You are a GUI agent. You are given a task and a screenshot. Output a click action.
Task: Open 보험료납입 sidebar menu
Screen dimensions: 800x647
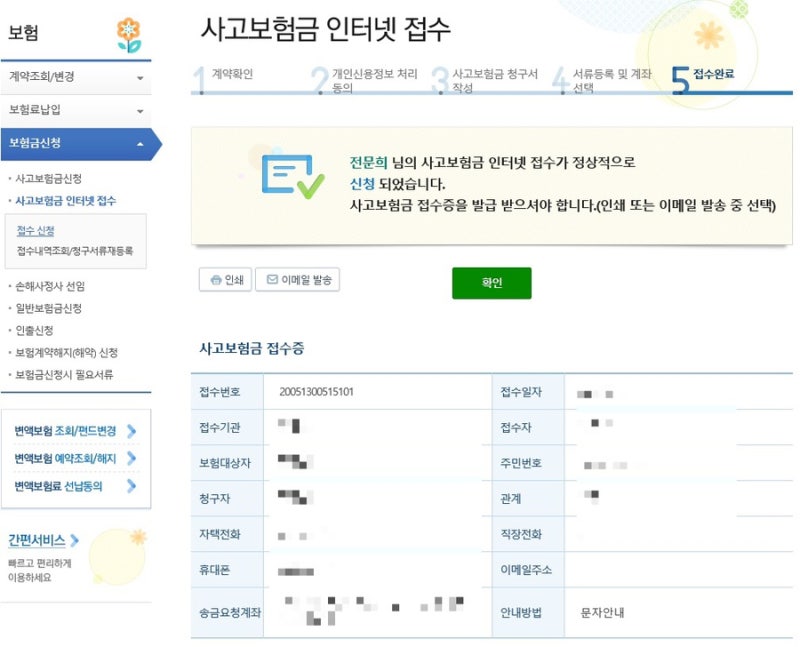pyautogui.click(x=76, y=111)
